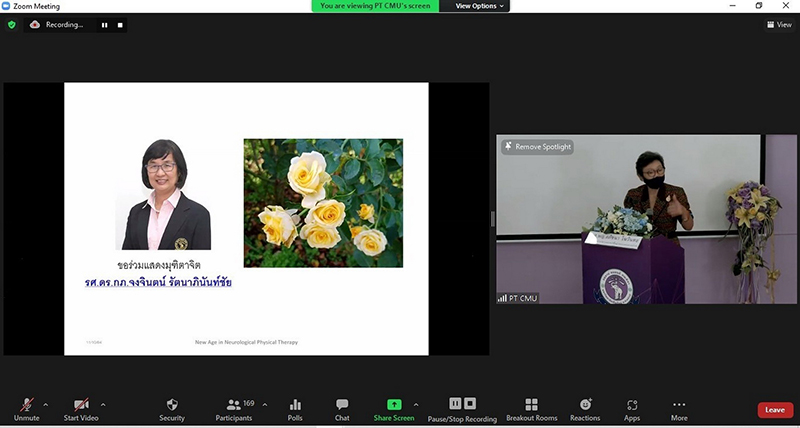Click Remove Spotlight on the speaker video
Image resolution: width=800 pixels, height=428 pixels.
(537, 147)
